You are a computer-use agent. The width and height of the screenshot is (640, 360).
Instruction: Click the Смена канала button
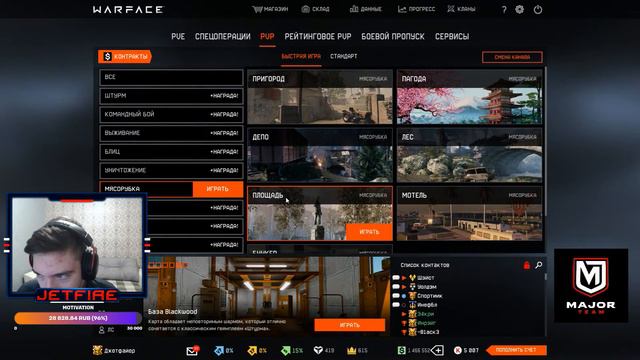(x=512, y=57)
